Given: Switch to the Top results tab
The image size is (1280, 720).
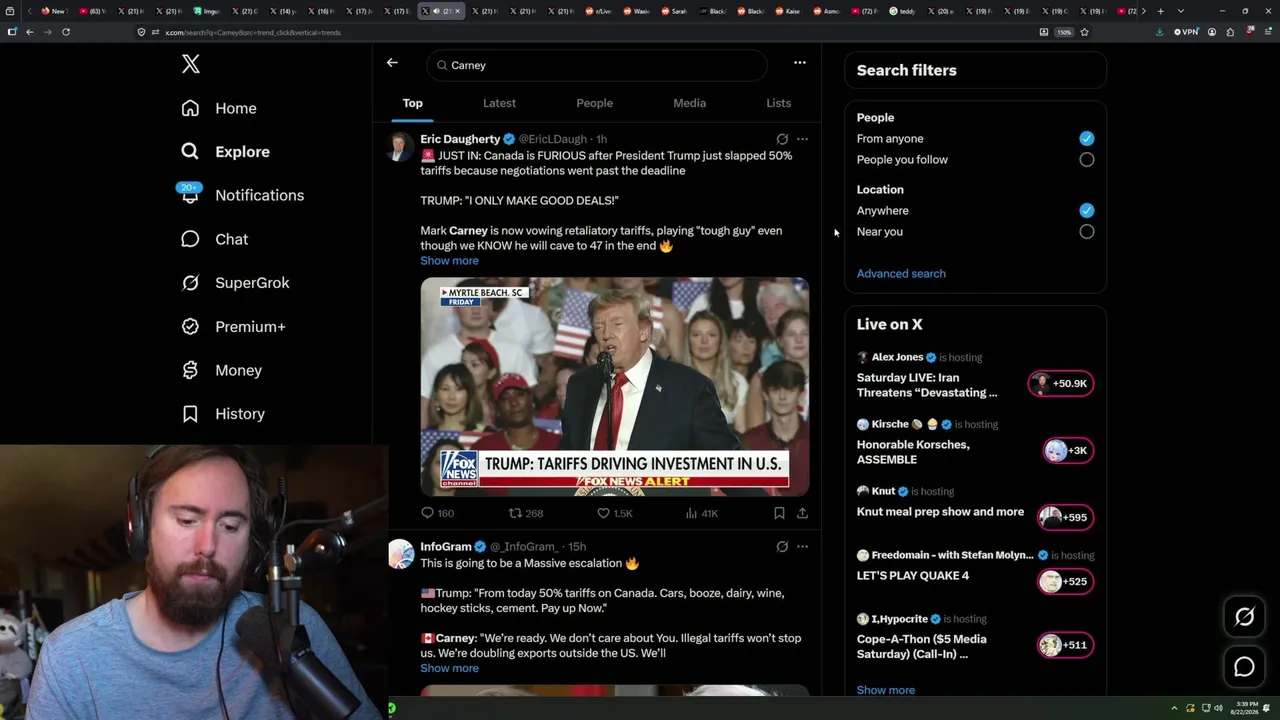Looking at the screenshot, I should tap(413, 103).
